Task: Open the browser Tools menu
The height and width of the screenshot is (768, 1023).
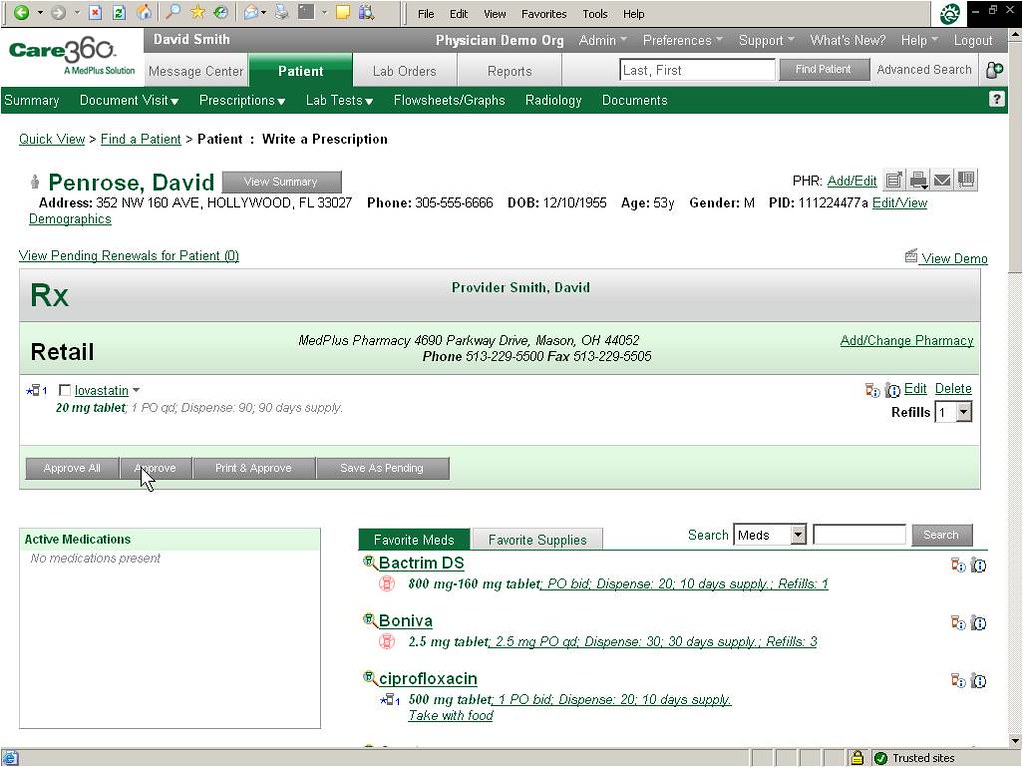Action: pyautogui.click(x=594, y=14)
